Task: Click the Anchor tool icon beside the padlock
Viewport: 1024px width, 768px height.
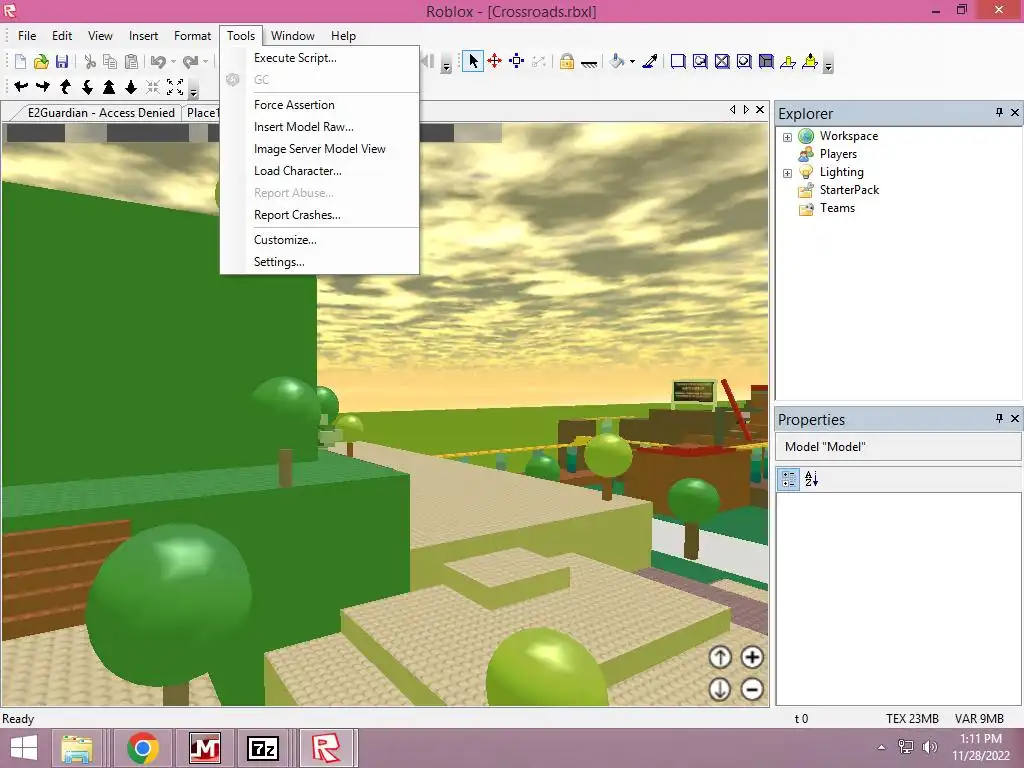Action: (x=589, y=63)
